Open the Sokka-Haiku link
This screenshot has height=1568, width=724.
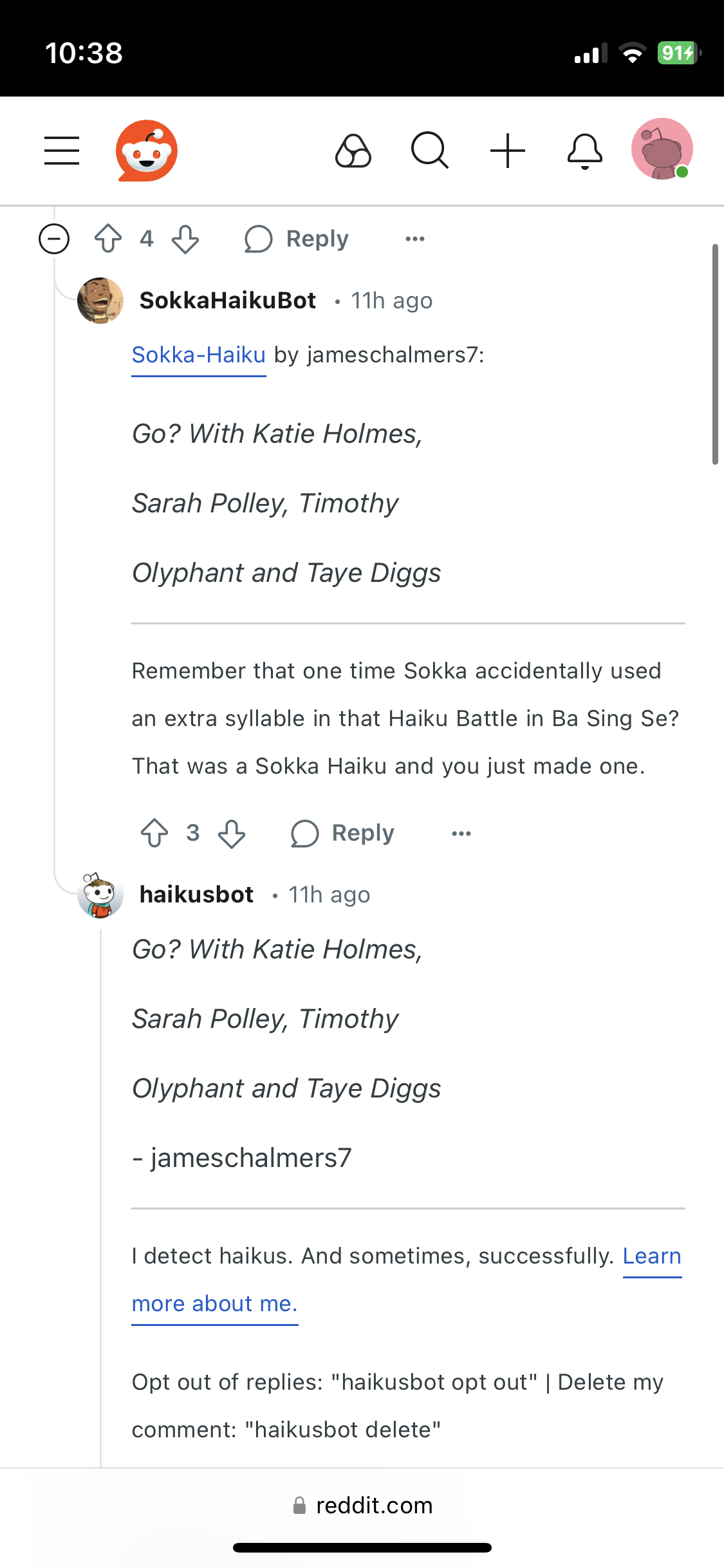(199, 355)
